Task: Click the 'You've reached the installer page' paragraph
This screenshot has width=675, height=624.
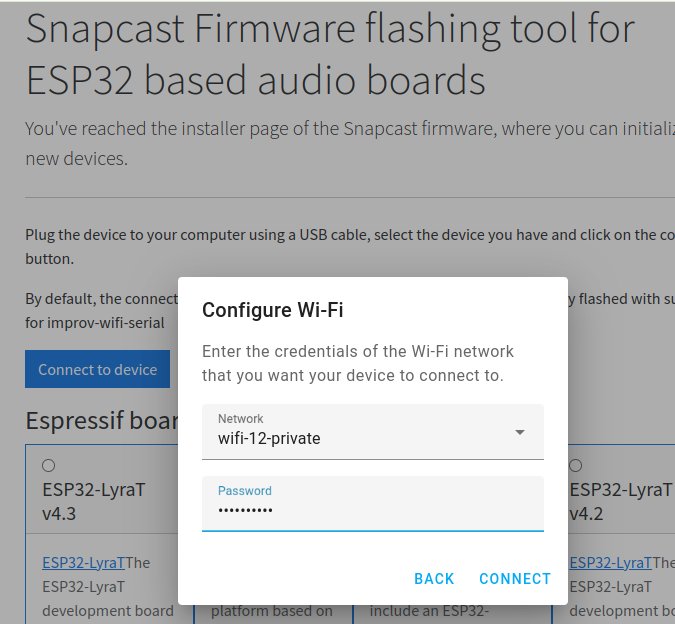Action: point(350,143)
